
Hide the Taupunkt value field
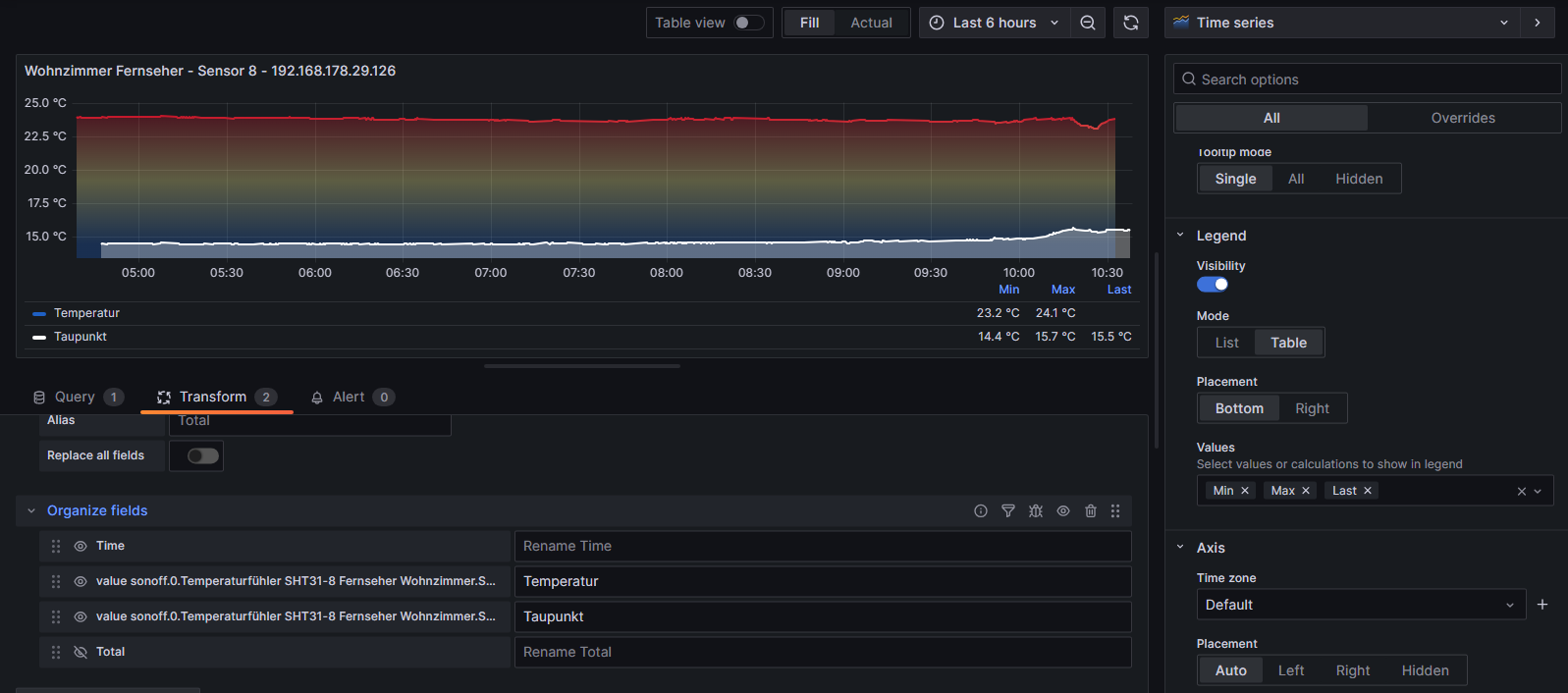(x=81, y=616)
